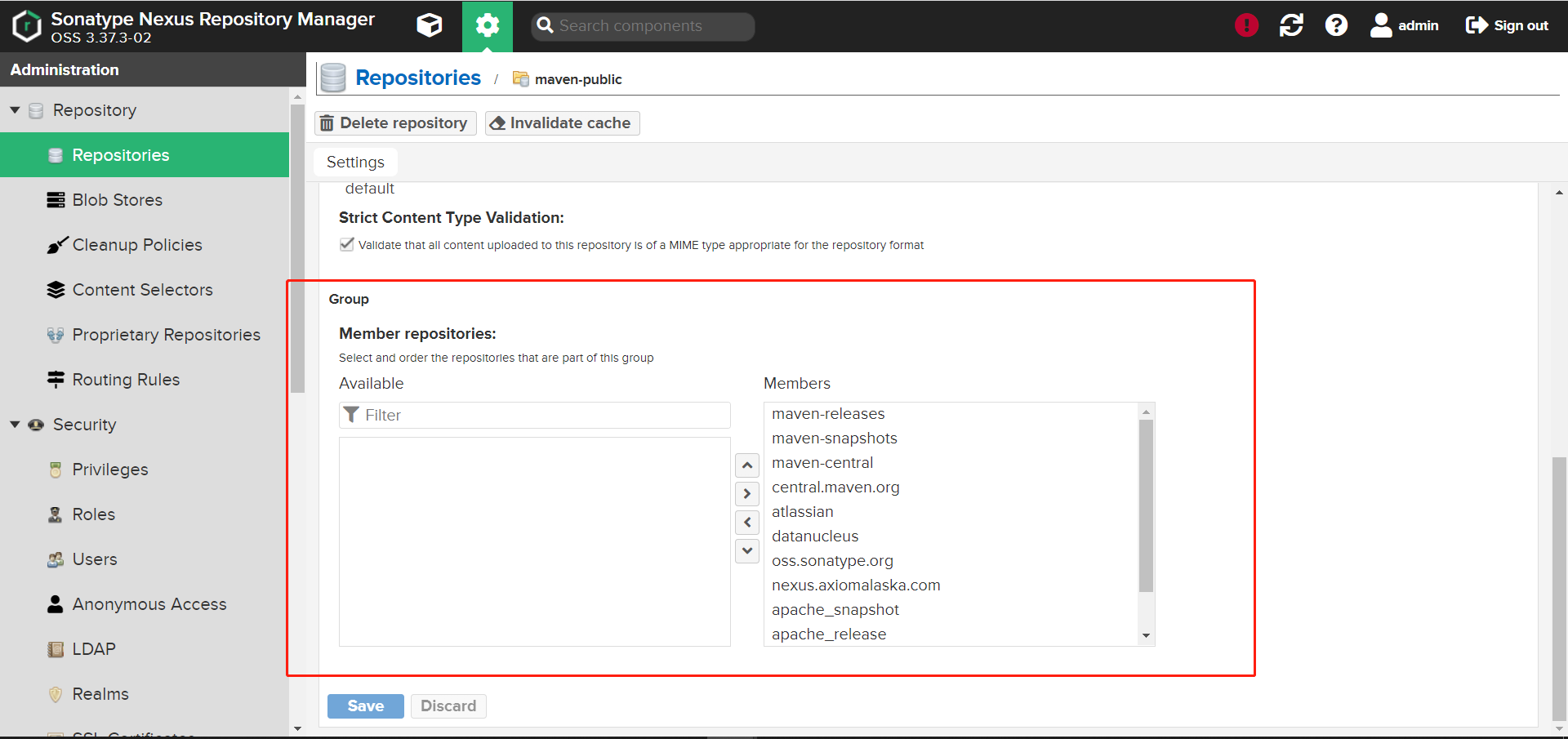
Task: Select oss.sonatype.org in Members list
Action: pyautogui.click(x=951, y=561)
